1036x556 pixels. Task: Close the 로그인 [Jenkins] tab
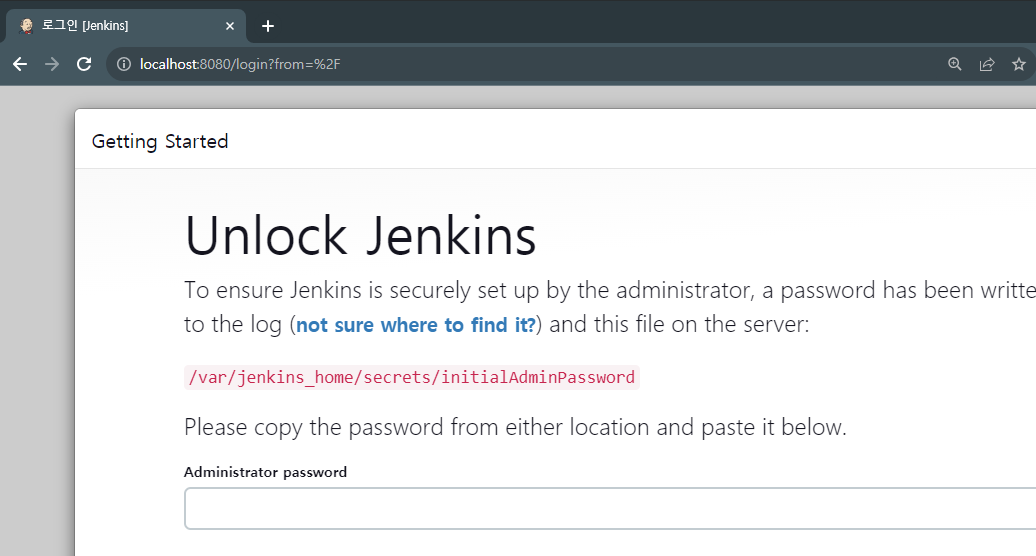pyautogui.click(x=230, y=26)
